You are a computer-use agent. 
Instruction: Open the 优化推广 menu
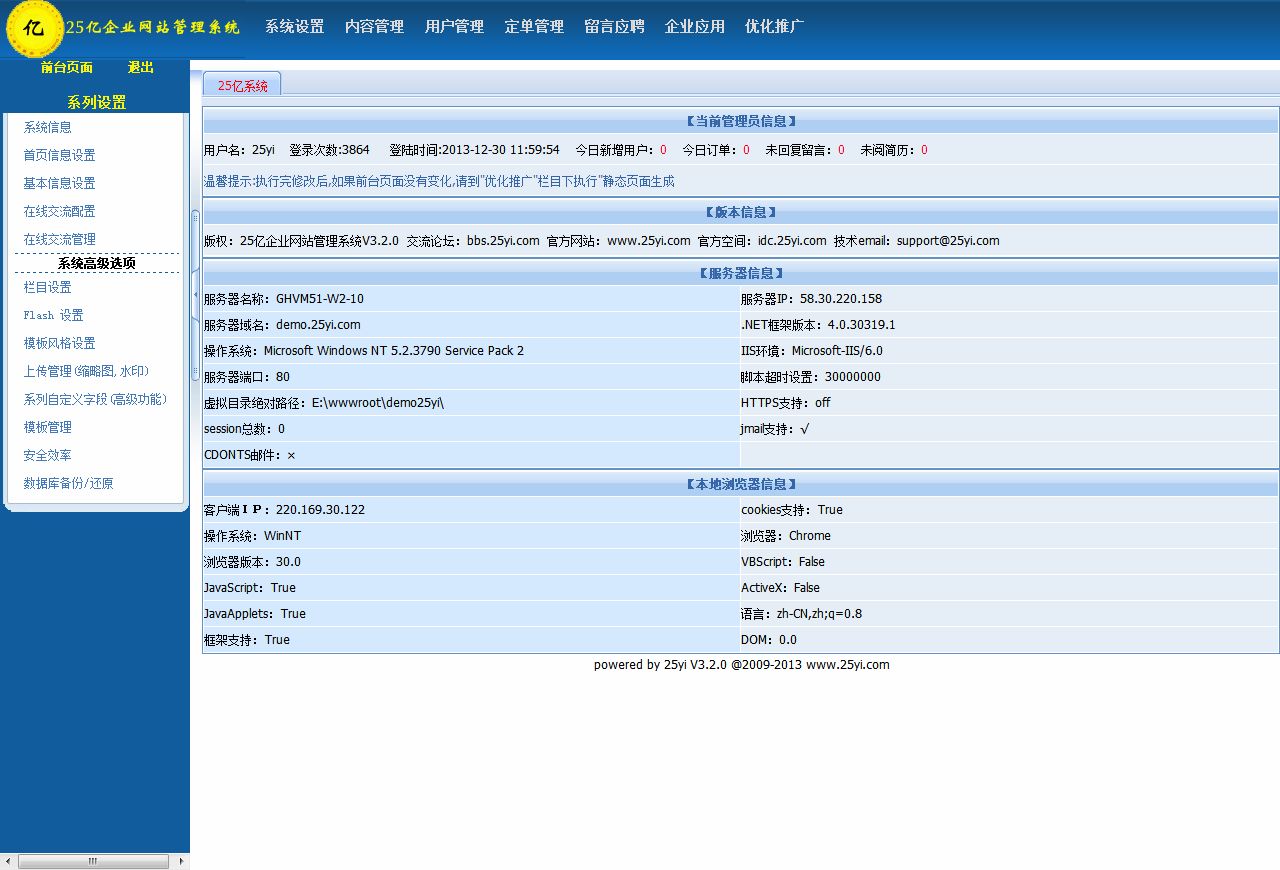tap(774, 27)
